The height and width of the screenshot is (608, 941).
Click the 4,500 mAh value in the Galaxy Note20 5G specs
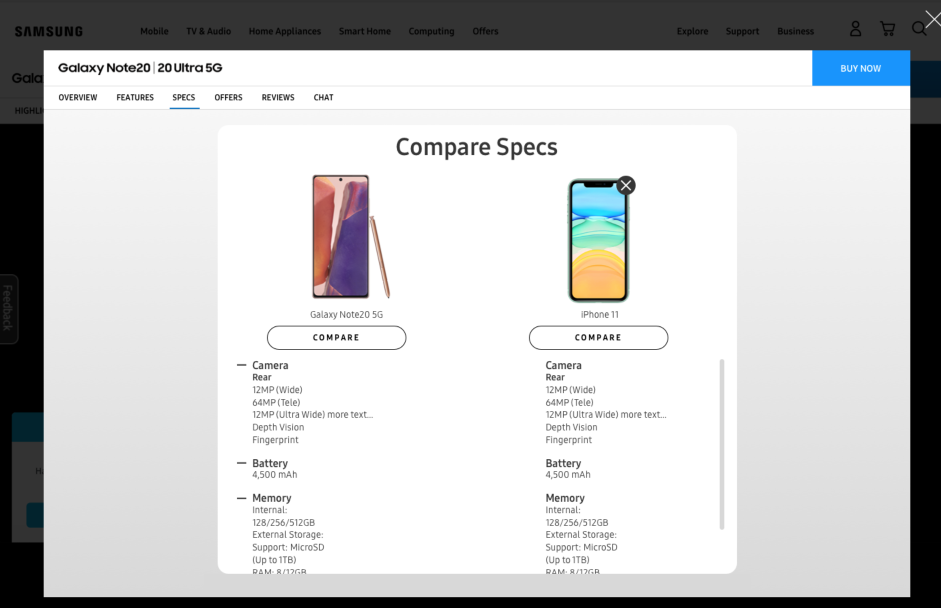275,475
